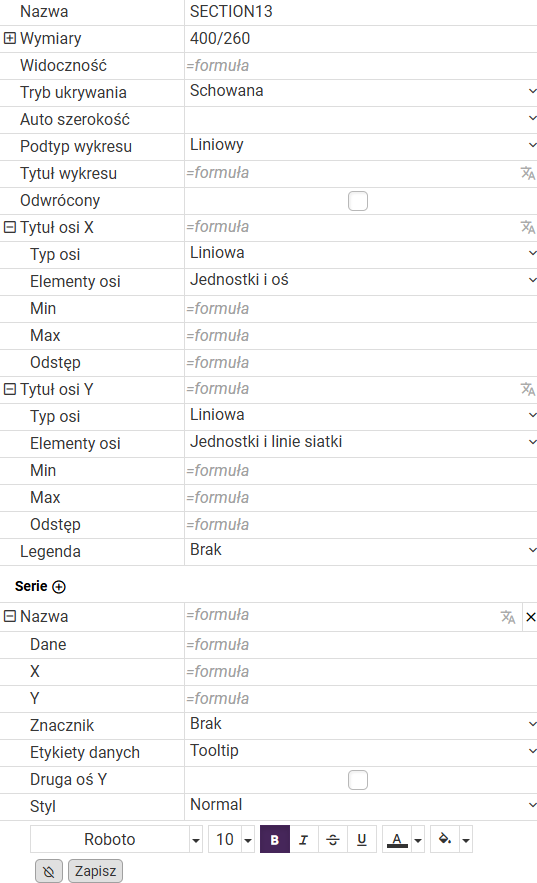Click the Serie section label
This screenshot has height=883, width=537.
click(x=31, y=586)
